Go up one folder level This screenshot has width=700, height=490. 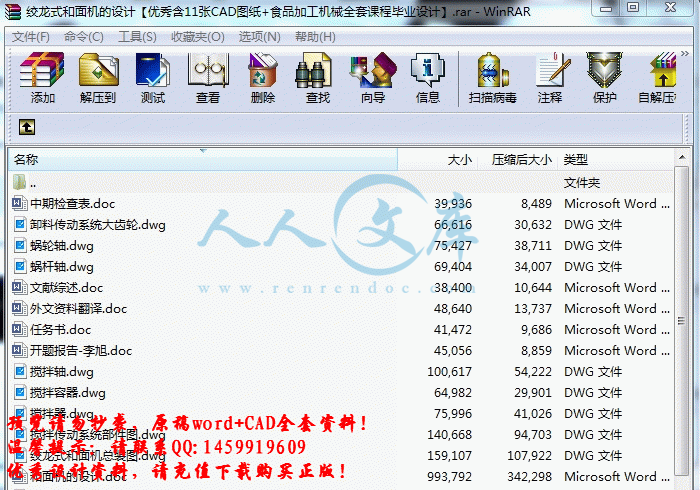coord(27,127)
